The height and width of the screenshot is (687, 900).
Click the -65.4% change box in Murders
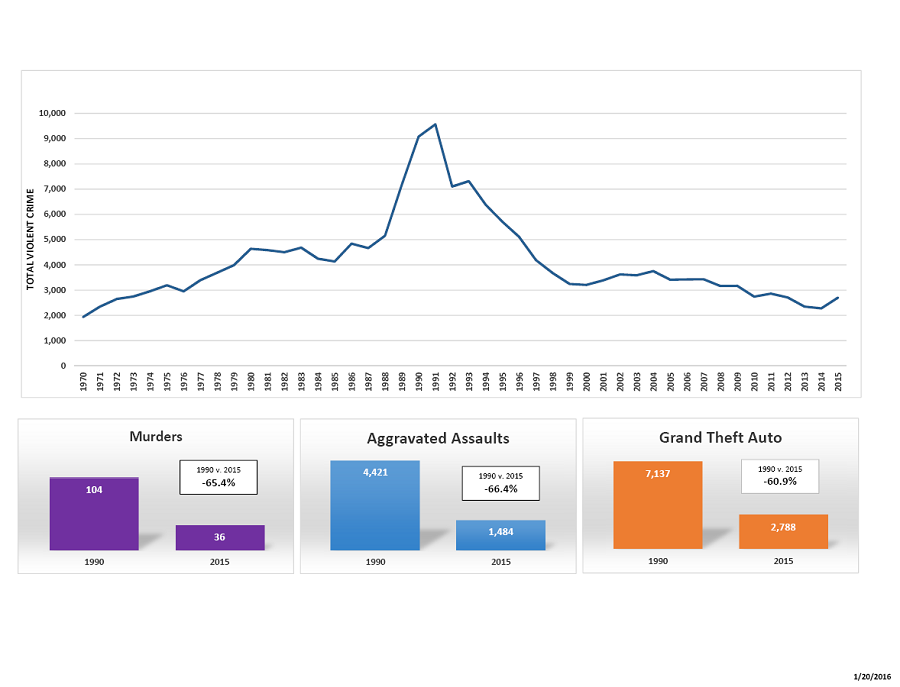click(218, 477)
